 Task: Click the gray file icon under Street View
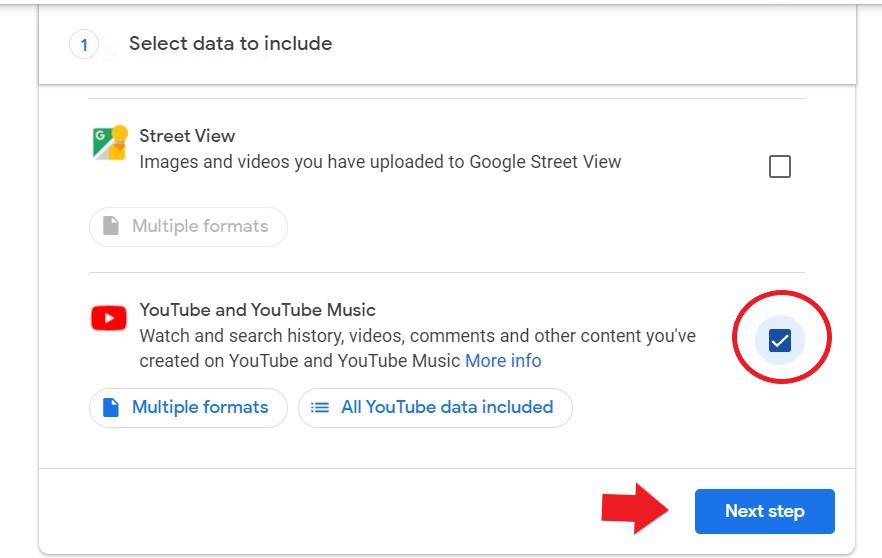(x=111, y=227)
